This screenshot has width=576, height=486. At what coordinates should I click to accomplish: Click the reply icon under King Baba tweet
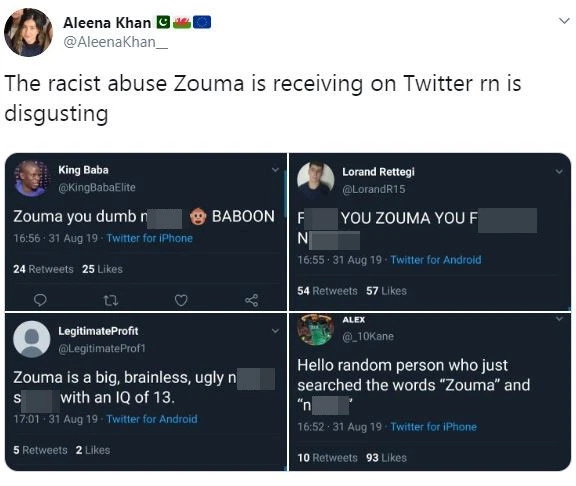[x=40, y=300]
